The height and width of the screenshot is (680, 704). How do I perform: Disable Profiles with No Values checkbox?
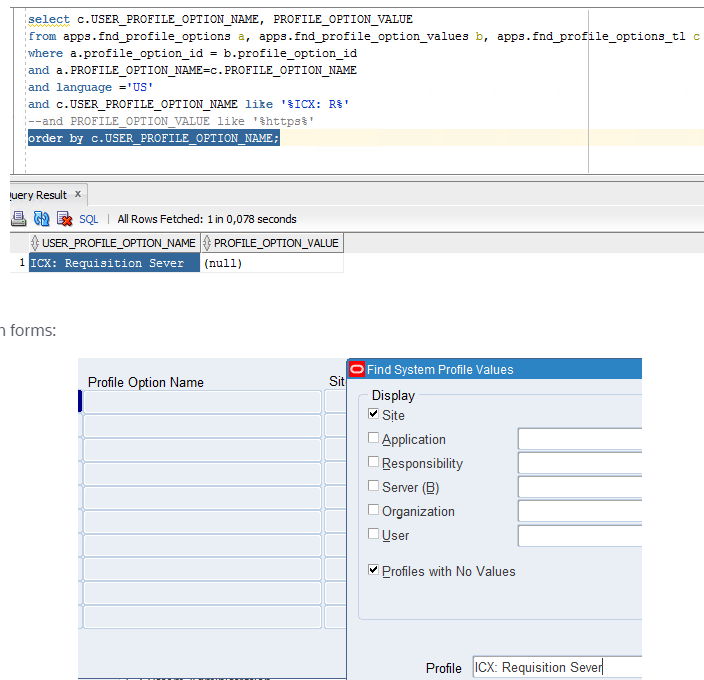coord(374,570)
